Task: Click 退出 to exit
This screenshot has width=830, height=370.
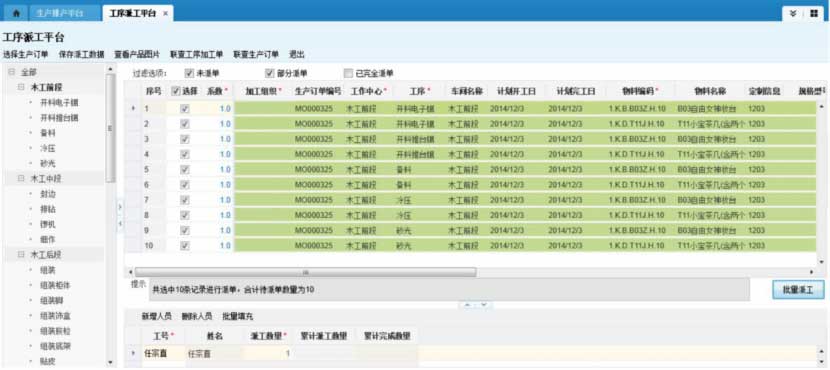Action: pyautogui.click(x=296, y=54)
